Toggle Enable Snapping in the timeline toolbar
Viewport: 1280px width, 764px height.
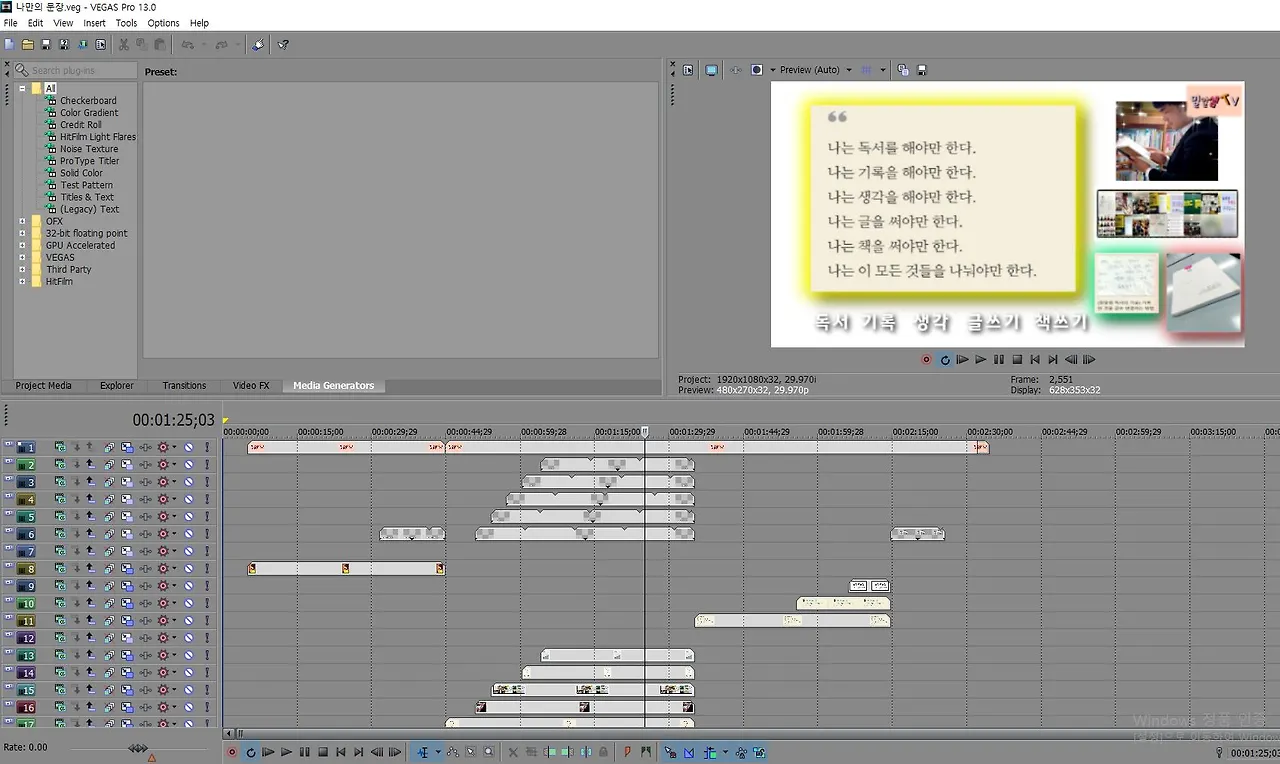(x=670, y=752)
